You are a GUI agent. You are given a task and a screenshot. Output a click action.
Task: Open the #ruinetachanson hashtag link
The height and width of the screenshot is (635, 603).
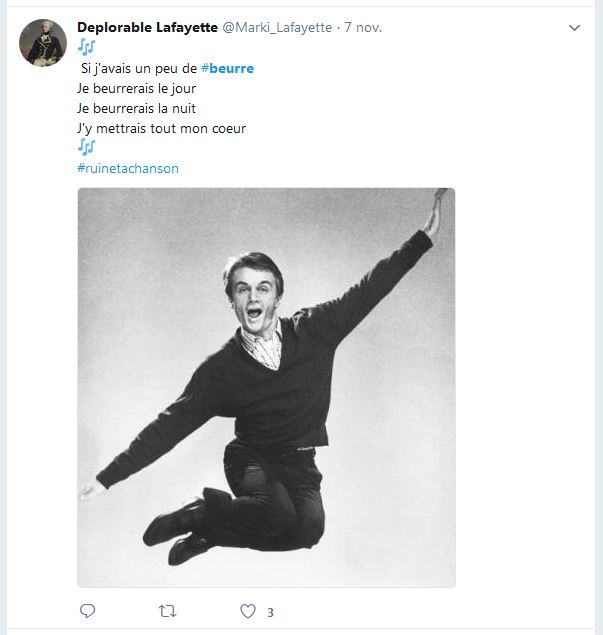coord(128,168)
